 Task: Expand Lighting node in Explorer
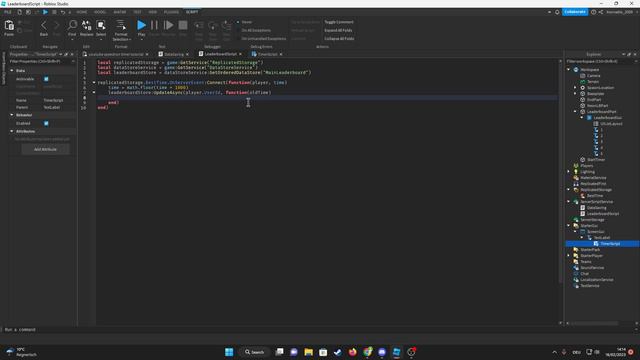tap(568, 172)
